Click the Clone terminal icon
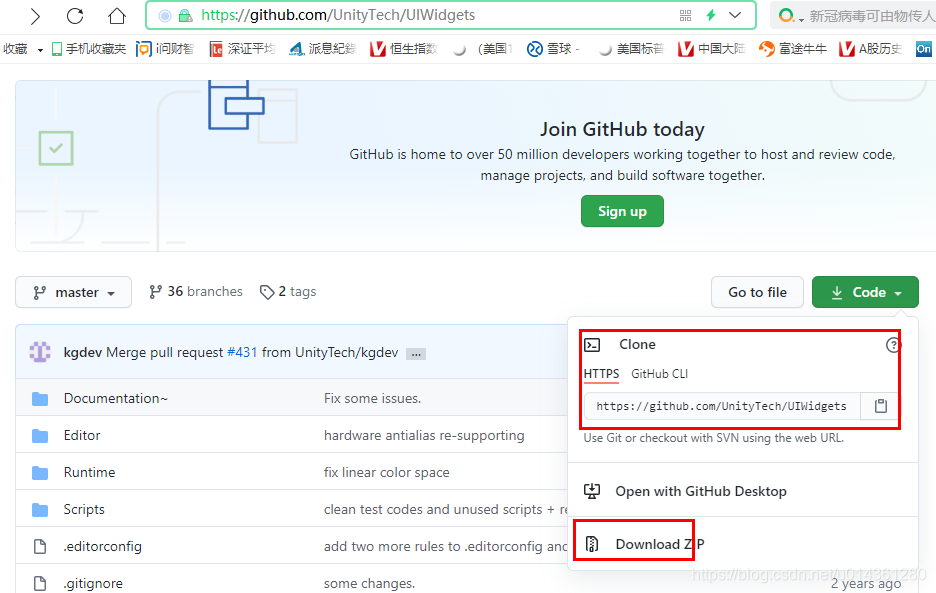 coord(592,345)
